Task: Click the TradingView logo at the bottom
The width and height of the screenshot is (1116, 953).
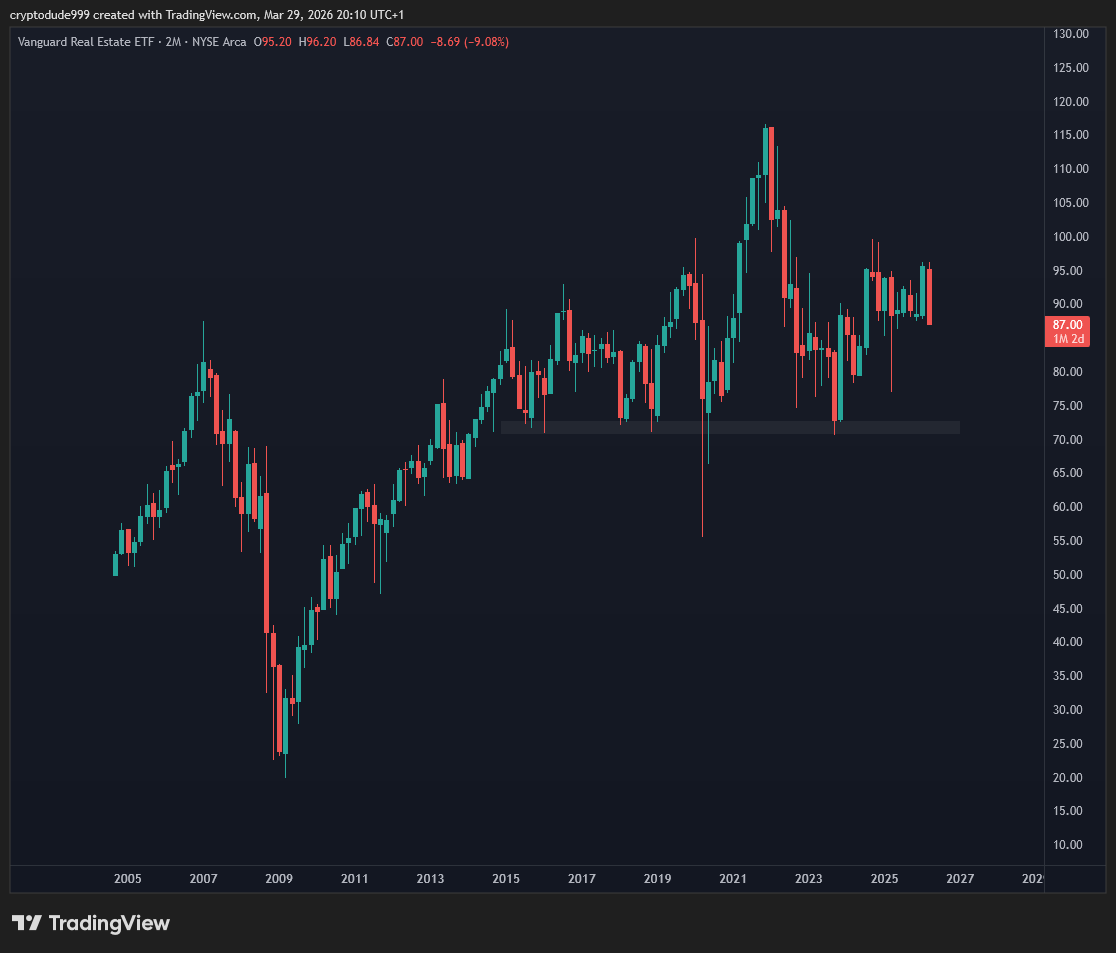Action: point(91,923)
